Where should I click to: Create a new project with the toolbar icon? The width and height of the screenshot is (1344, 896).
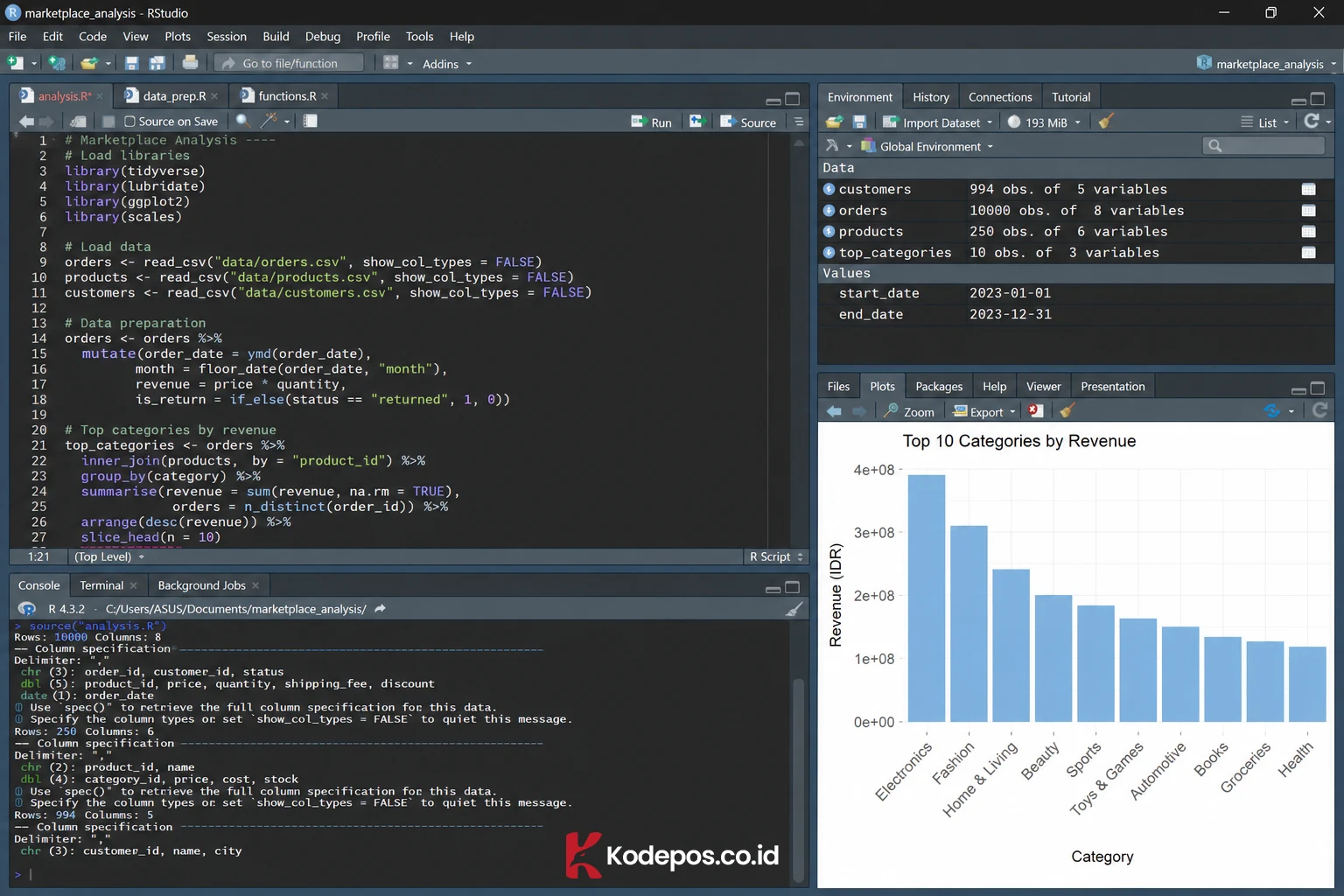[57, 63]
